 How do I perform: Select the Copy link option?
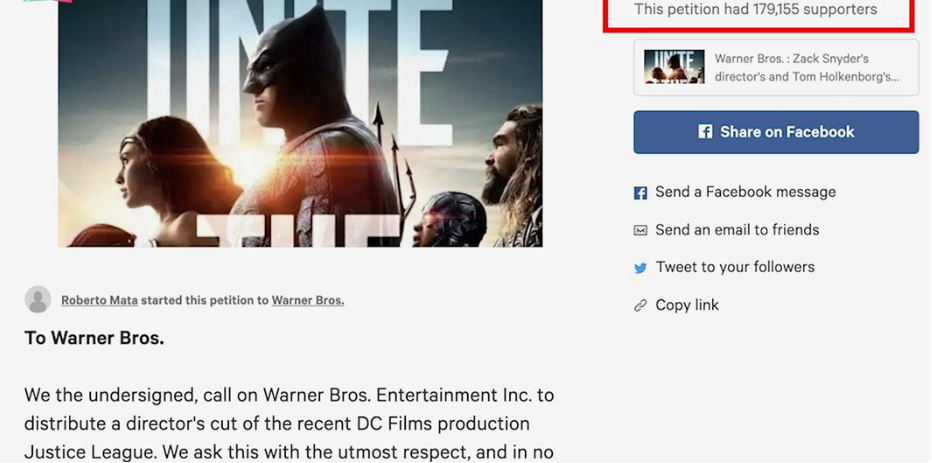point(687,305)
